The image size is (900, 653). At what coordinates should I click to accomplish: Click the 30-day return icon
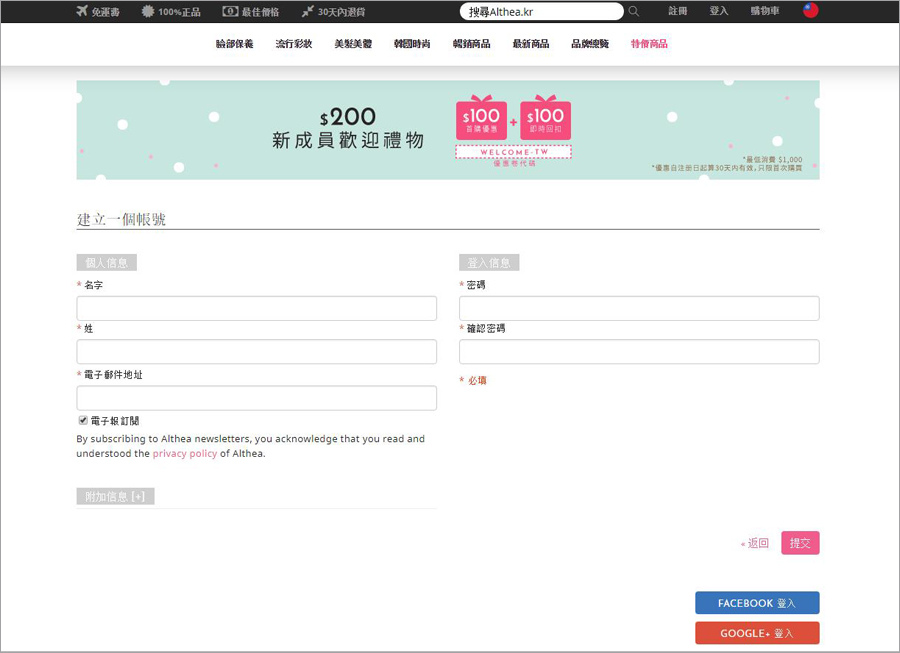[x=308, y=11]
